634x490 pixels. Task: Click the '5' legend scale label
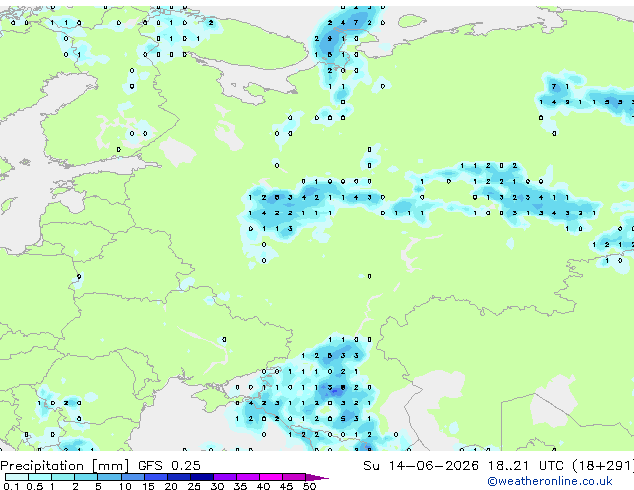pos(98,486)
